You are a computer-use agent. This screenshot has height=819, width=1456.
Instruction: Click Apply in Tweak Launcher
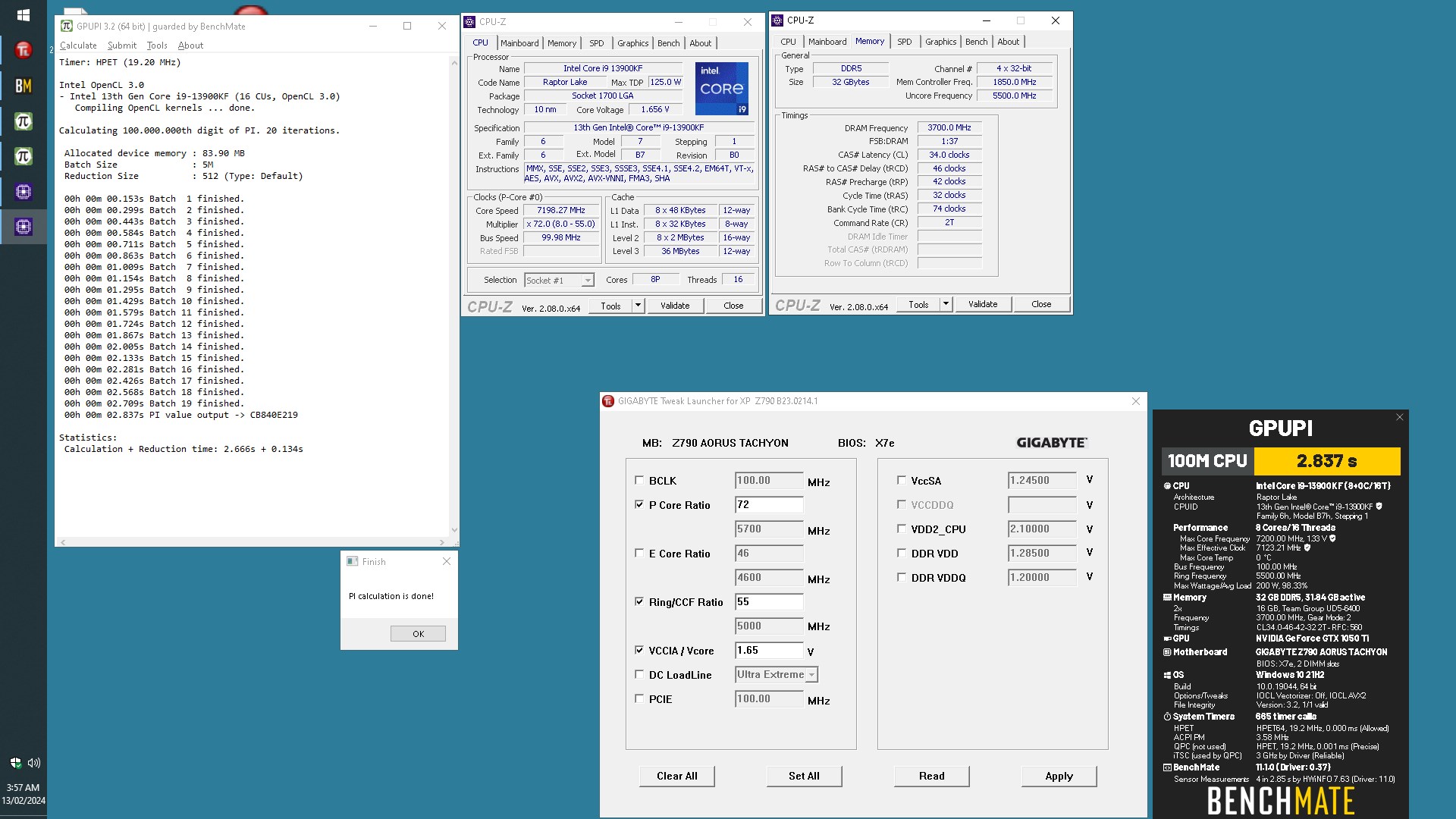1059,776
